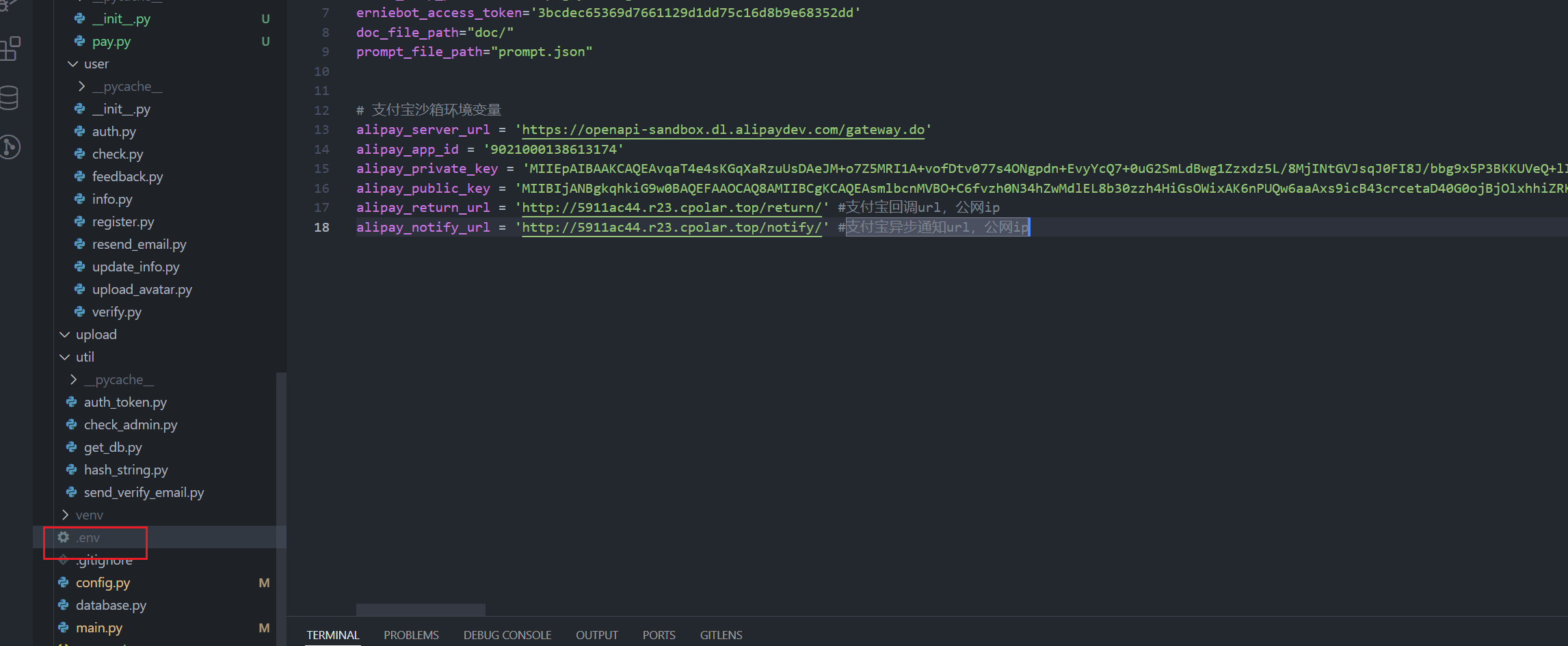The height and width of the screenshot is (646, 1568).
Task: Expand the __pycache__ folder under user
Action: (x=81, y=86)
